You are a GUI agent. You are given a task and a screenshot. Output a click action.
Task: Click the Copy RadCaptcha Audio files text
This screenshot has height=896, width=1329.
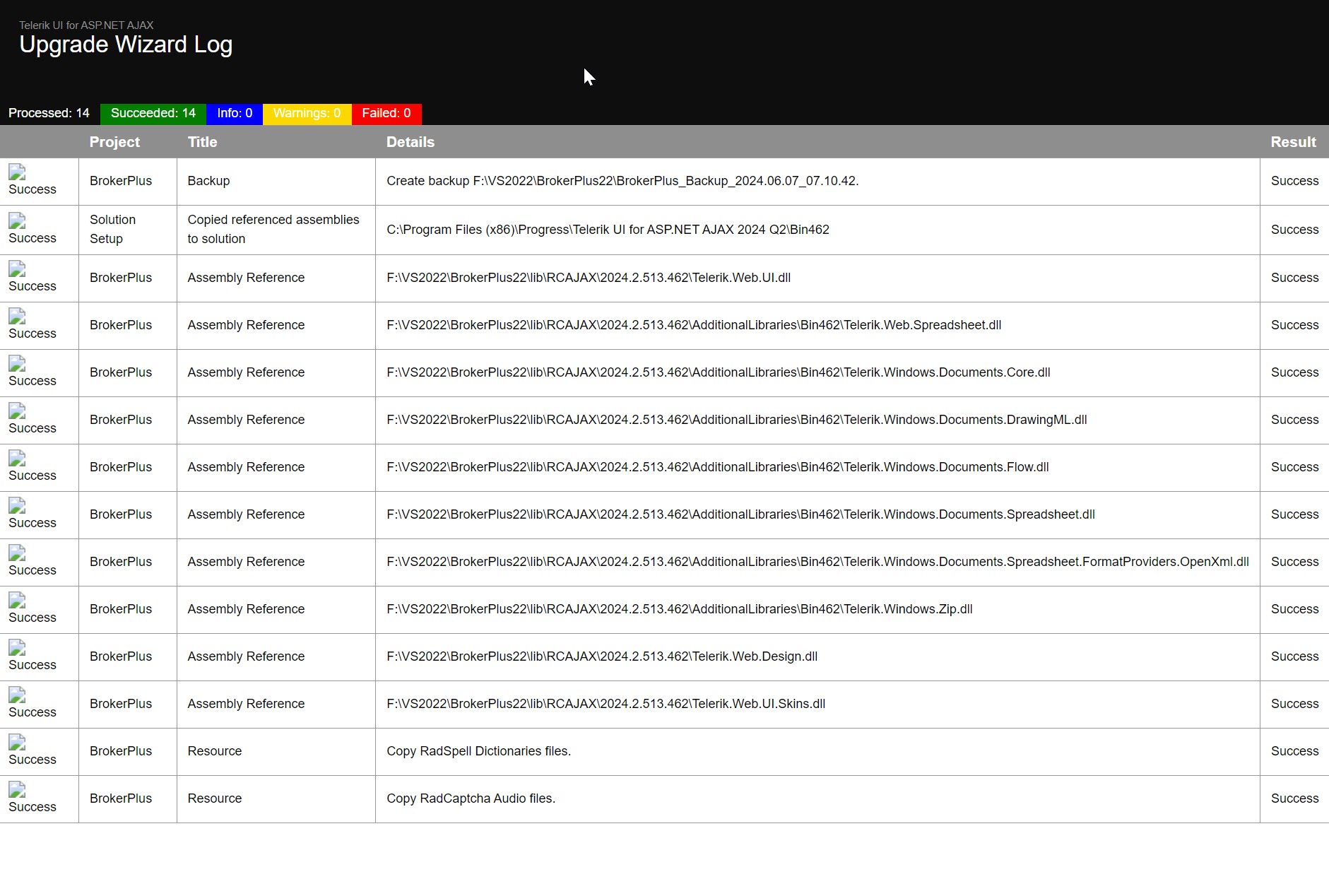pos(471,798)
